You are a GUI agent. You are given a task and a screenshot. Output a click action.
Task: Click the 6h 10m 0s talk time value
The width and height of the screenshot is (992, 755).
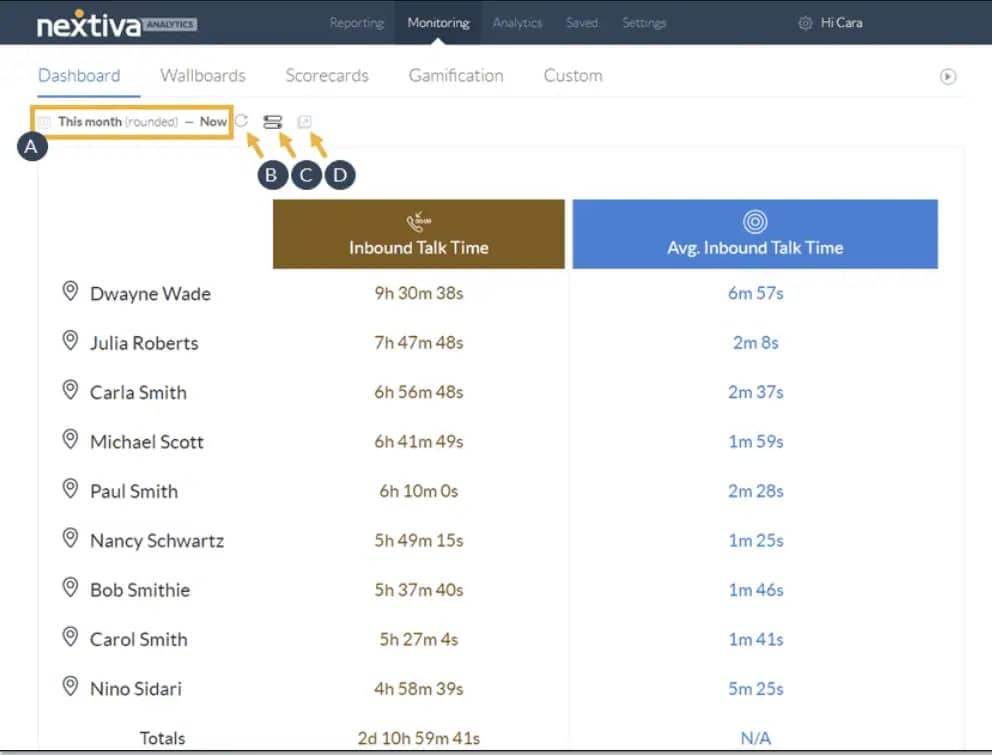(x=419, y=490)
